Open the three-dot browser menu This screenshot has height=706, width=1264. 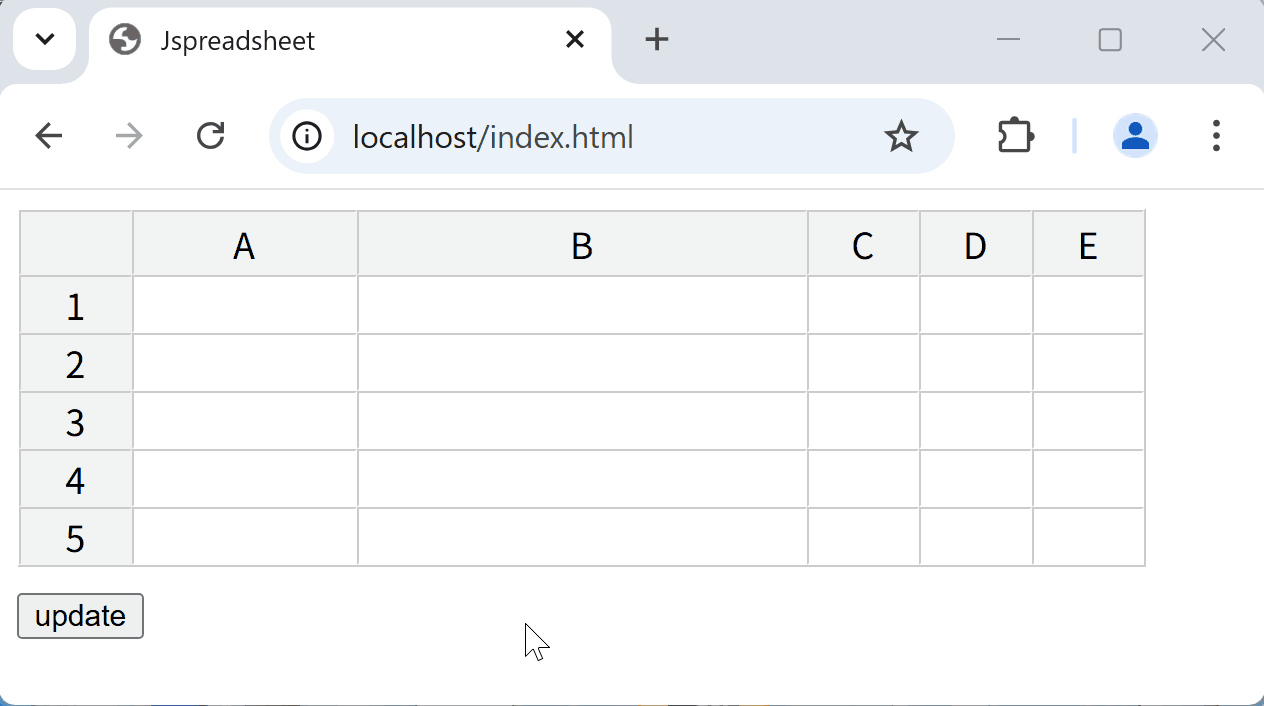tap(1215, 135)
